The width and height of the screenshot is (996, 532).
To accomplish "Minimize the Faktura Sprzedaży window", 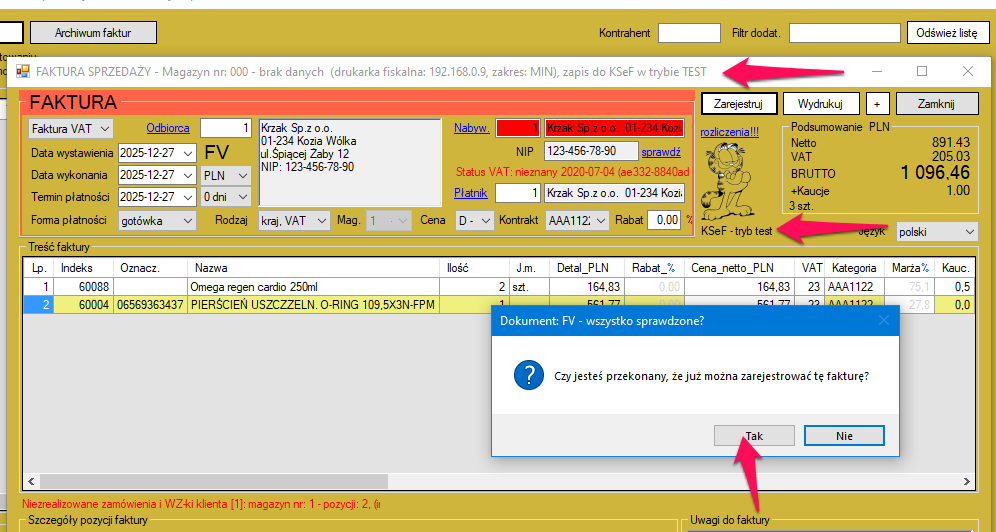I will [877, 71].
